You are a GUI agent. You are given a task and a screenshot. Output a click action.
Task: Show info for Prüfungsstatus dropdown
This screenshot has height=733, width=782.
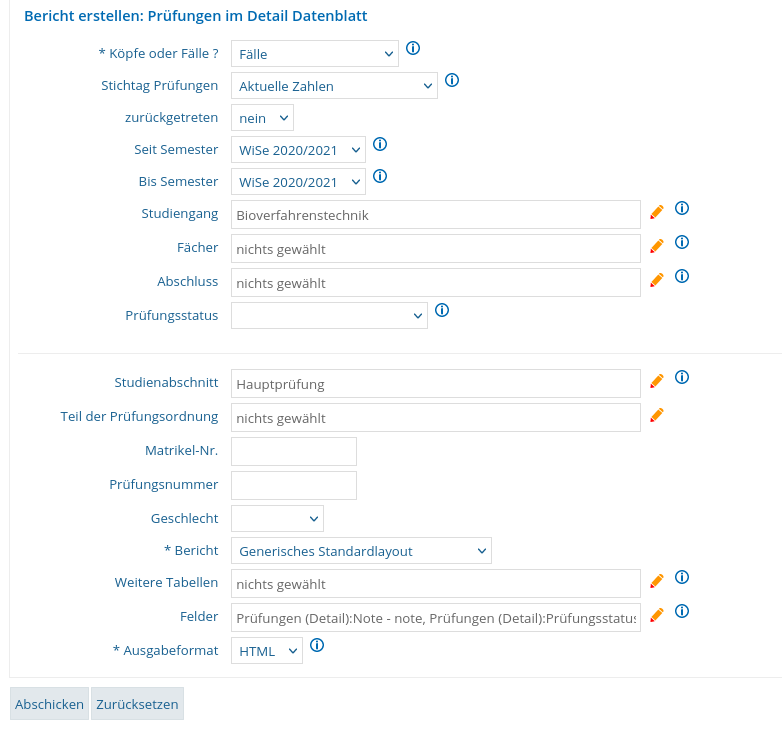coord(442,310)
